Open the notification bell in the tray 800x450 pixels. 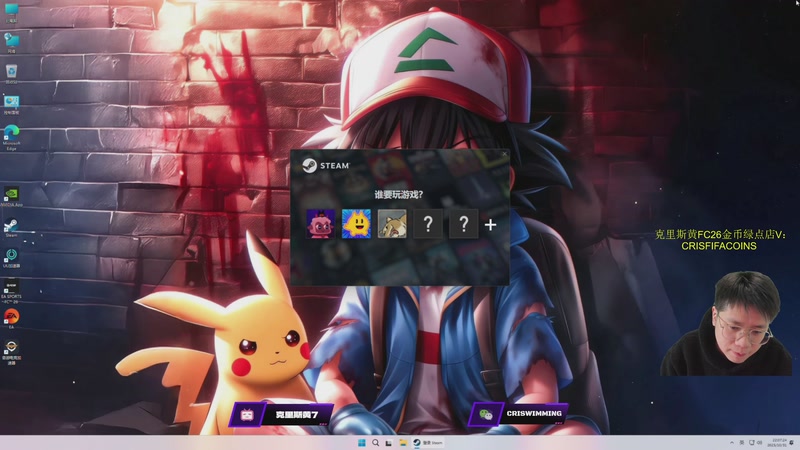(792, 442)
